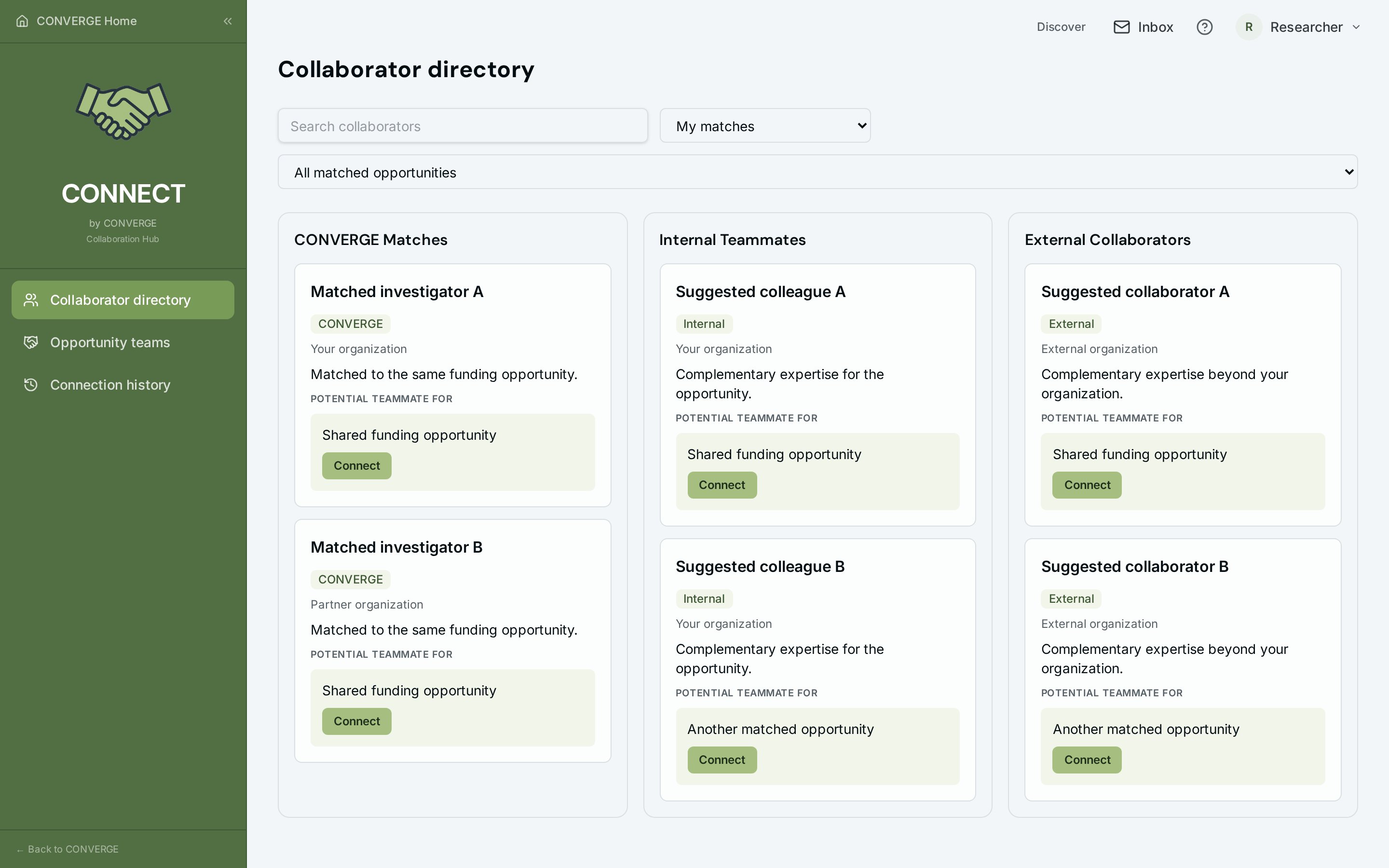Focus the Search collaborators field

pyautogui.click(x=463, y=126)
